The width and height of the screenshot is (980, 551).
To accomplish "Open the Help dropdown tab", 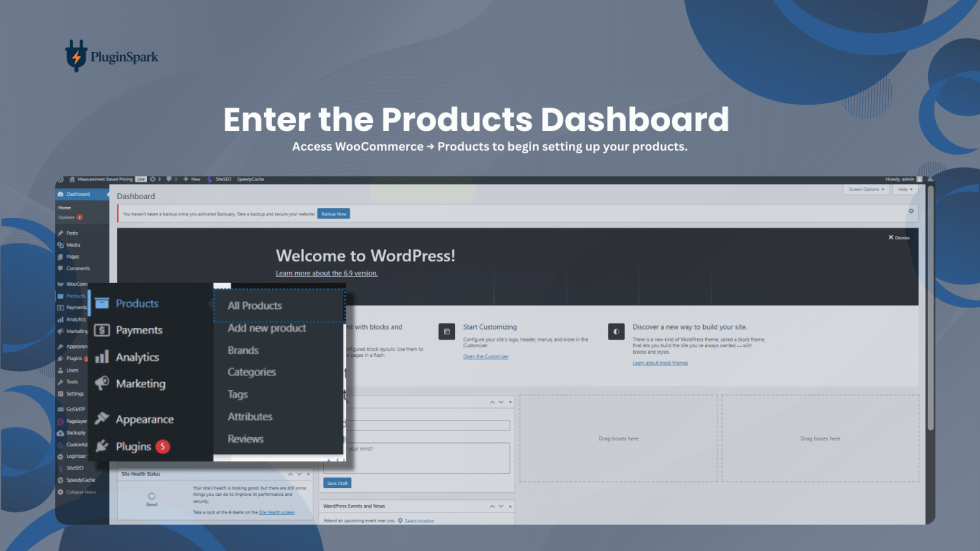I will point(905,189).
